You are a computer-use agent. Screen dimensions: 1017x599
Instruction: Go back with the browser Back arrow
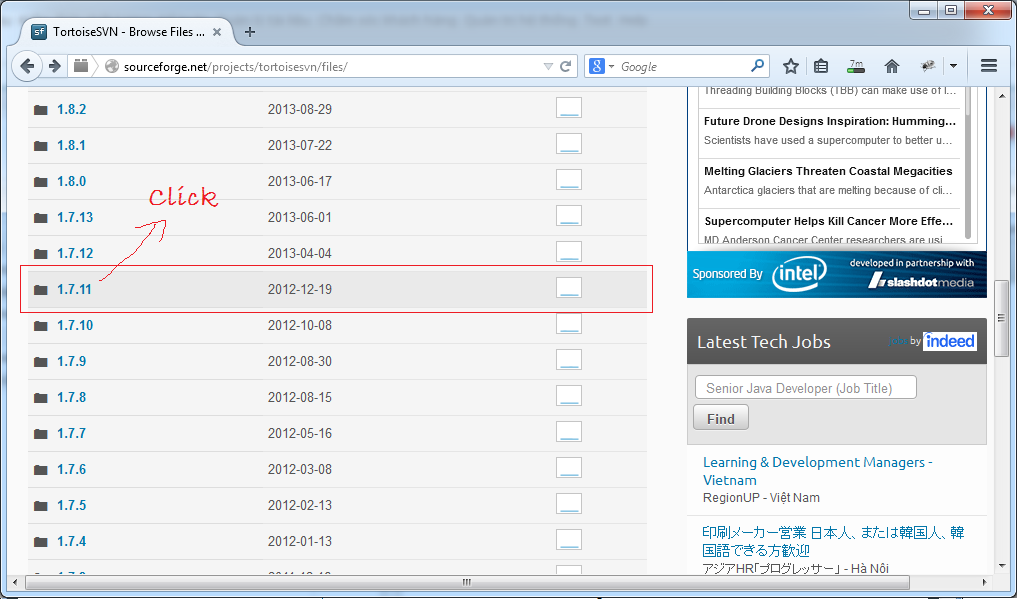(x=27, y=66)
